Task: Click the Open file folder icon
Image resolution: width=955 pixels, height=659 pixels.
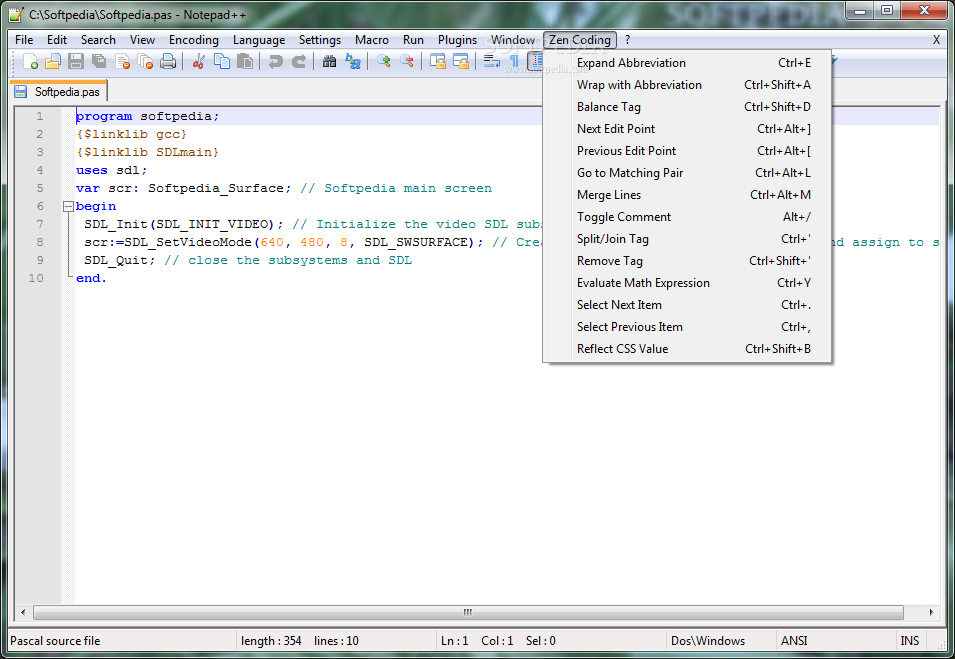Action: [x=53, y=62]
